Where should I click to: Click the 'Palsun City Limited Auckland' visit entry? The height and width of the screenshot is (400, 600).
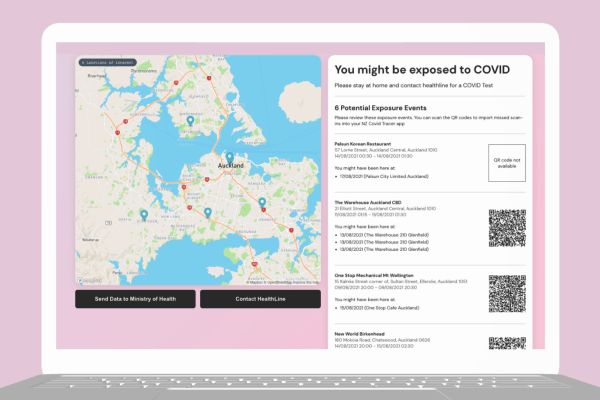[x=384, y=176]
